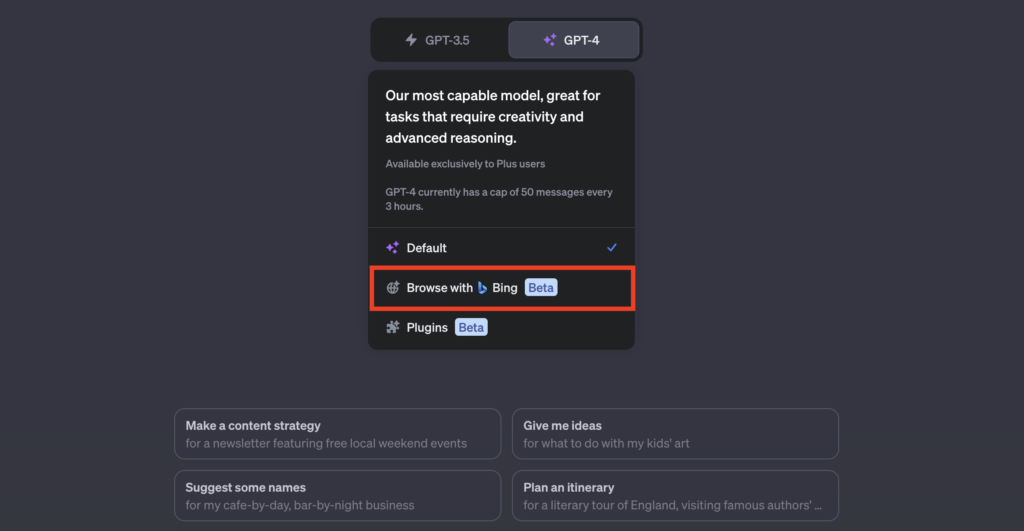1024x531 pixels.
Task: Select the GPT-4 model tab
Action: [x=573, y=40]
